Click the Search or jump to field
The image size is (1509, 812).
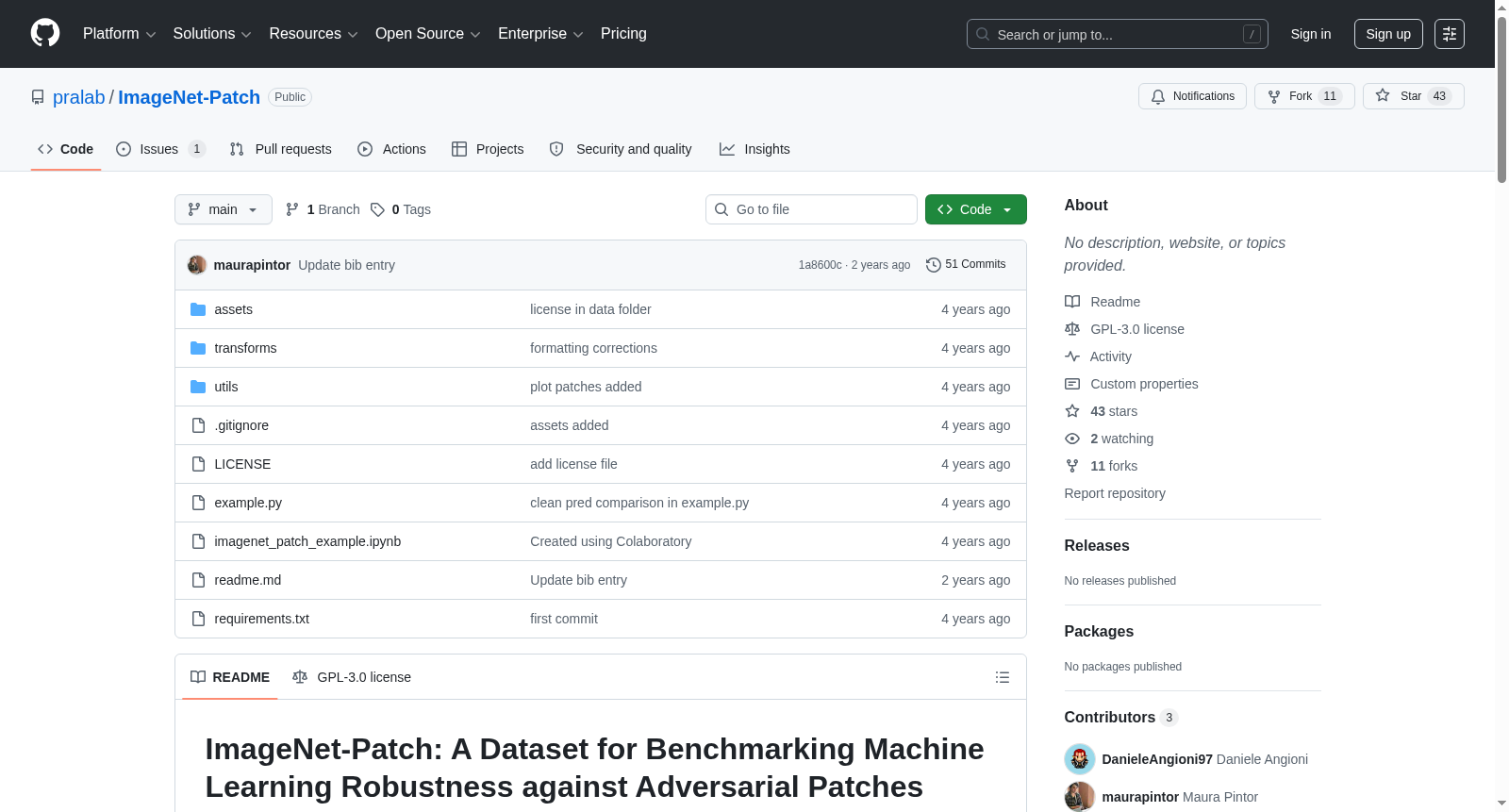(x=1118, y=34)
